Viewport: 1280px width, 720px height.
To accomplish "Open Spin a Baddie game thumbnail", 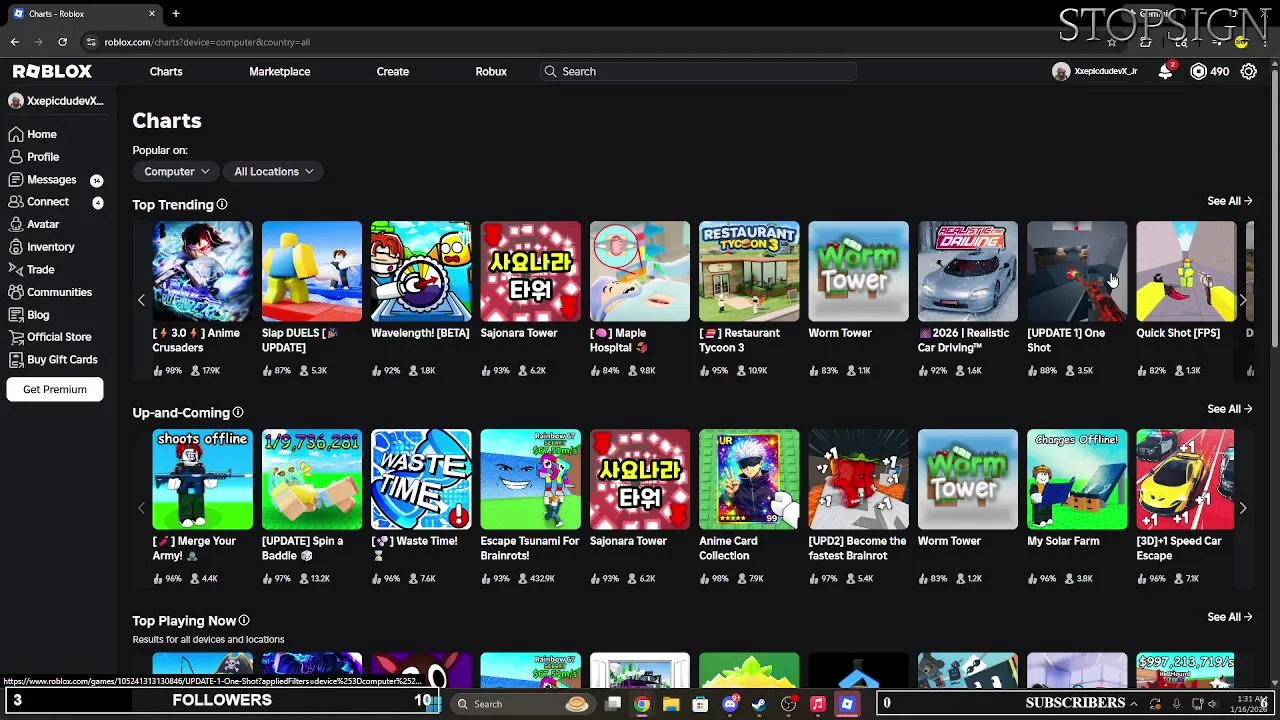I will coord(312,480).
